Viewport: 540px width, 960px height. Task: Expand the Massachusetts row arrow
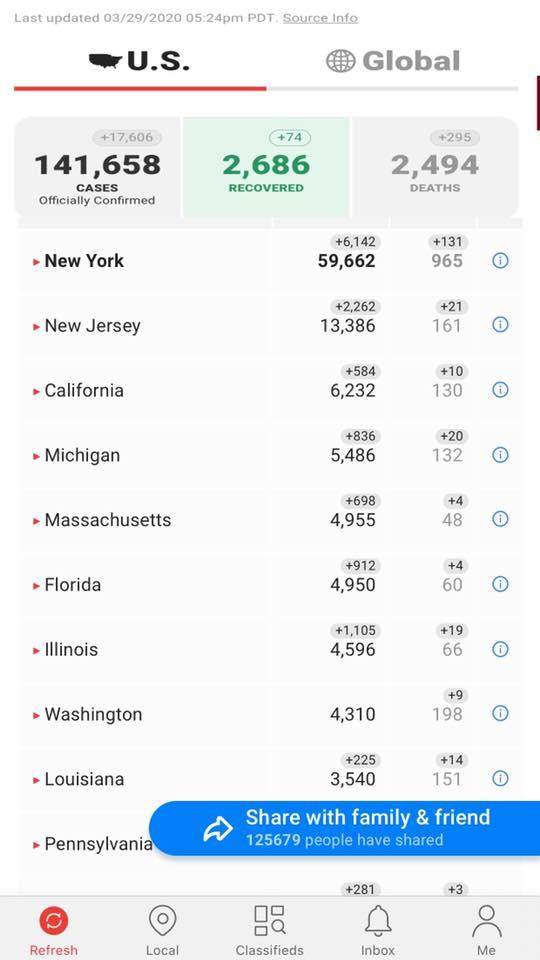pyautogui.click(x=36, y=521)
